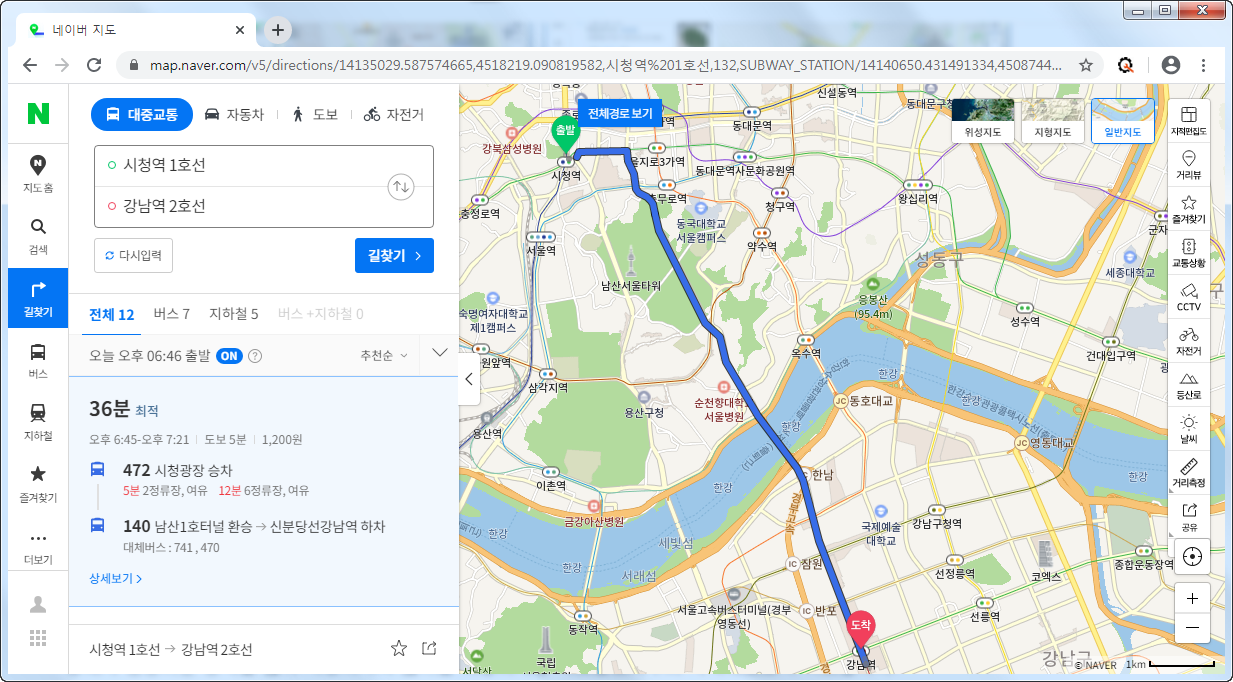This screenshot has height=682, width=1233.
Task: Swap origin and destination stations
Action: coord(401,186)
